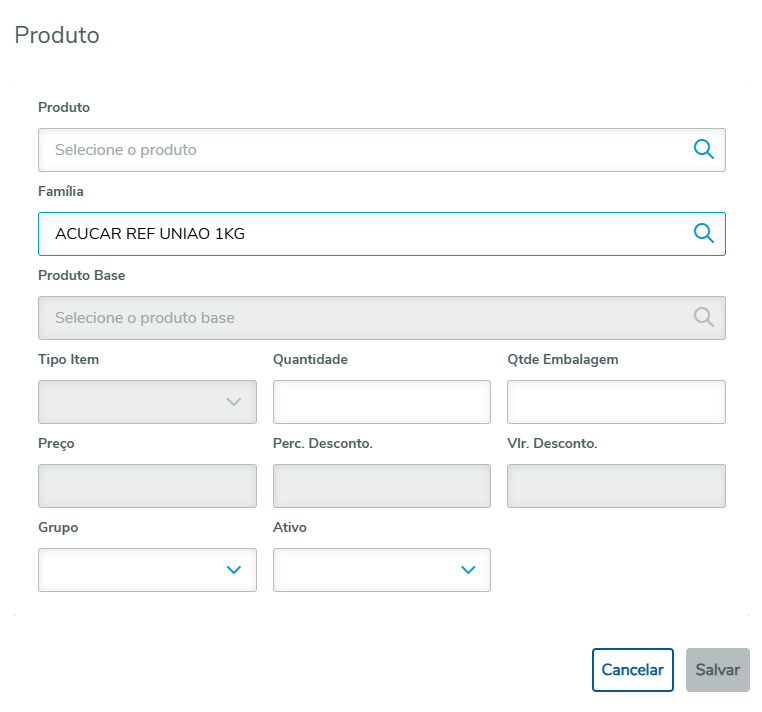Viewport: 762px width, 712px height.
Task: Click the 'Produto' dialog title heading
Action: [57, 35]
